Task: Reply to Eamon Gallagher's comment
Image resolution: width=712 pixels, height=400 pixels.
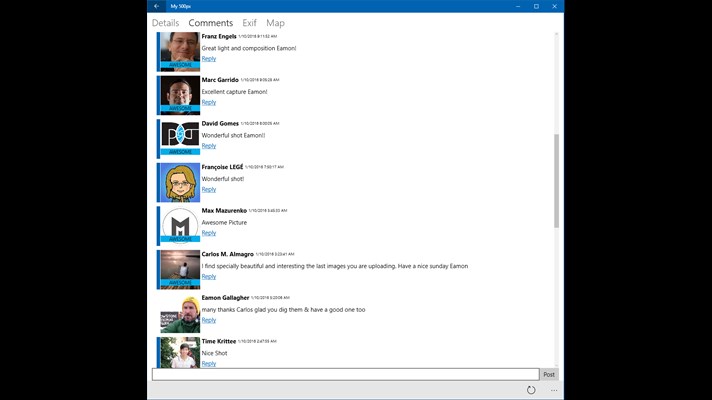Action: point(209,320)
